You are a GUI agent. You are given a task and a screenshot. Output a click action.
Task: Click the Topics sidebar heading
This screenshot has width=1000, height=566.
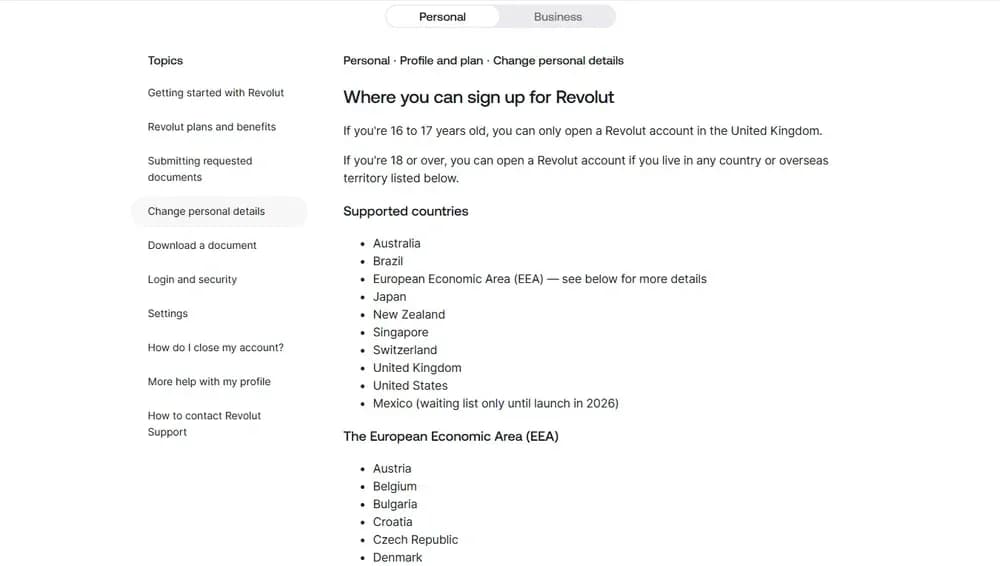click(x=165, y=61)
